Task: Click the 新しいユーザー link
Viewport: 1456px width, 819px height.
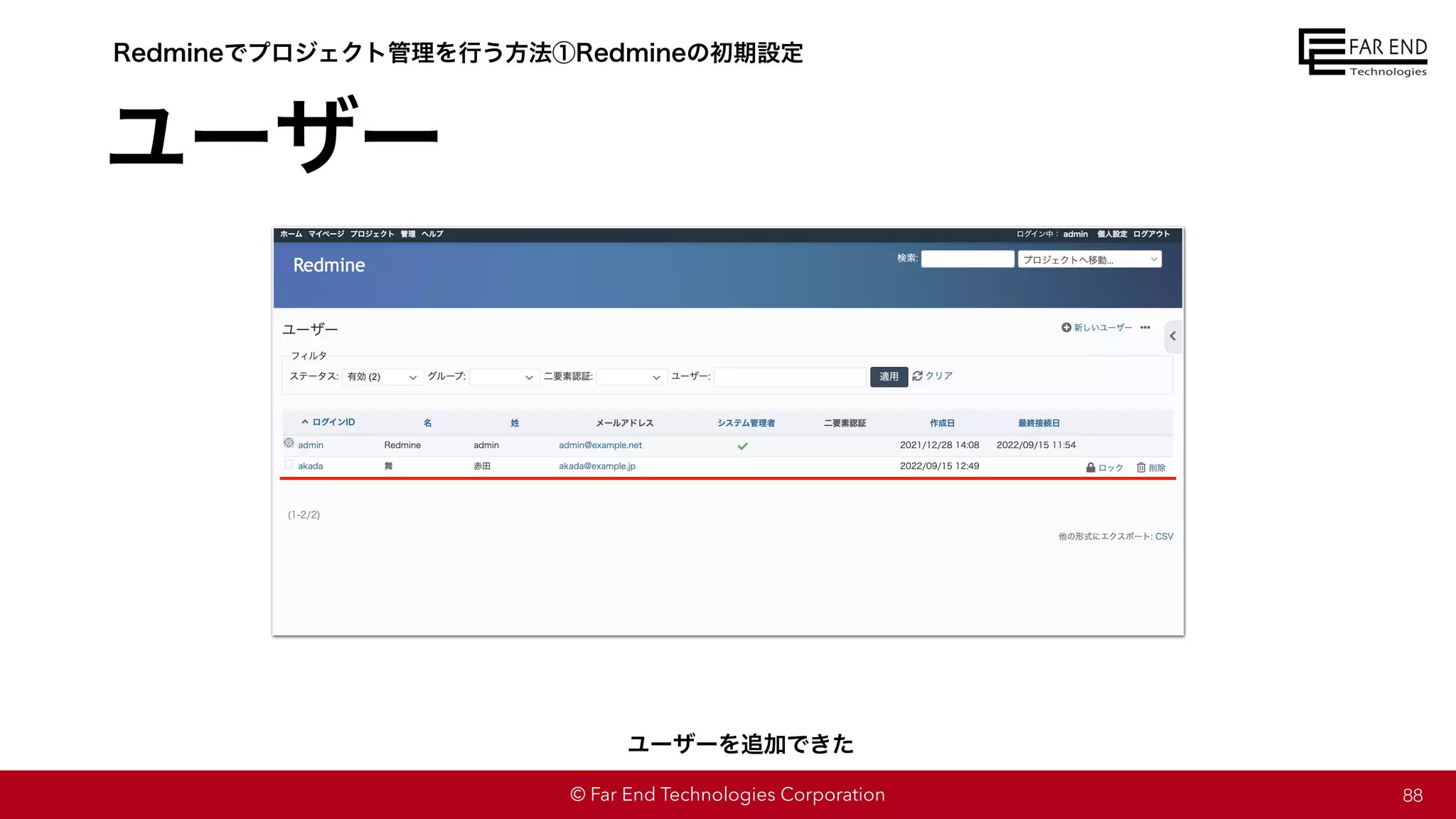Action: coord(1103,328)
